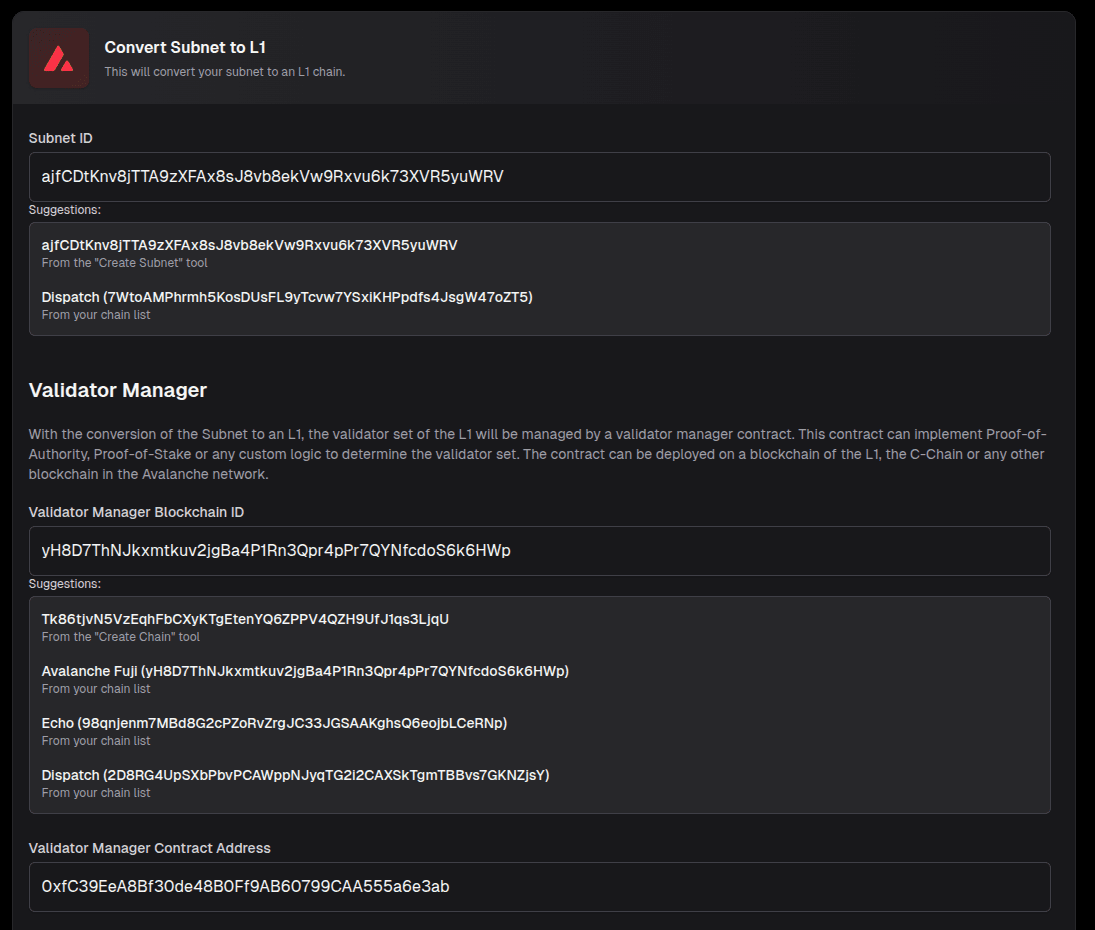Click 'From your chain list' under Echo
The image size is (1095, 930).
pos(96,741)
